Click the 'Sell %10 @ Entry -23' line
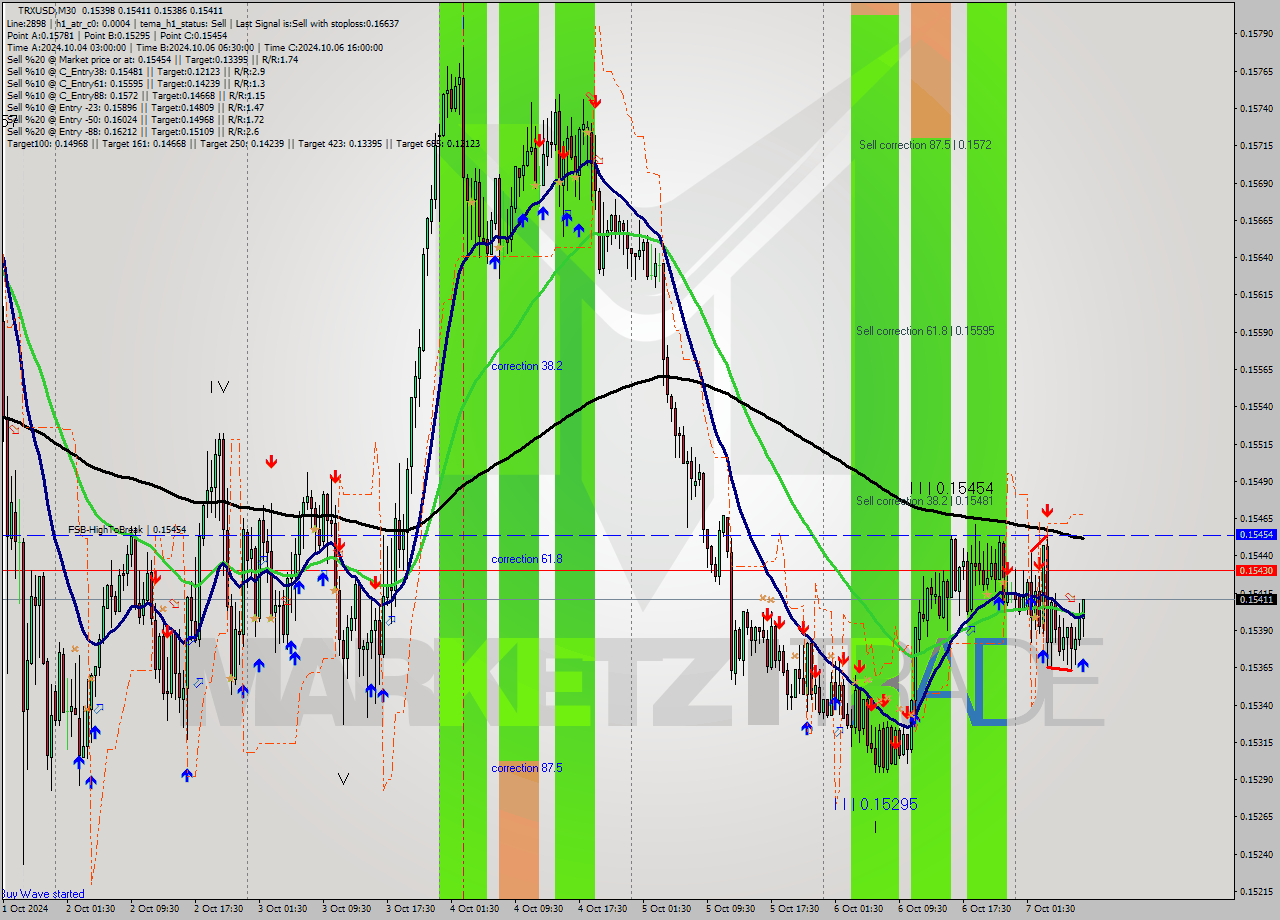Screen dimensions: 1280x920 135,107
